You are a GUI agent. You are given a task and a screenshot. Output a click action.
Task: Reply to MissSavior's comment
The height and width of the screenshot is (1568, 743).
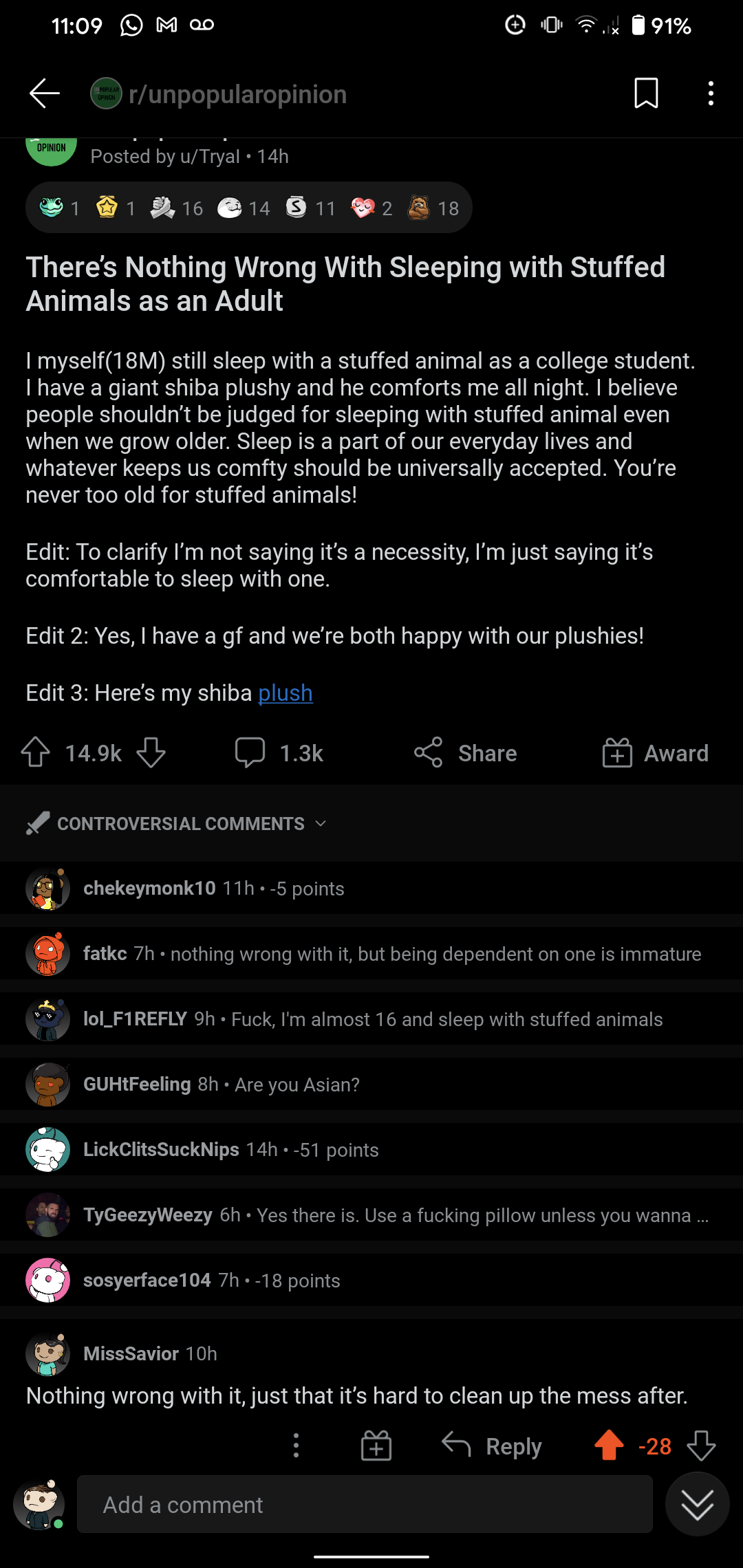pos(492,1446)
